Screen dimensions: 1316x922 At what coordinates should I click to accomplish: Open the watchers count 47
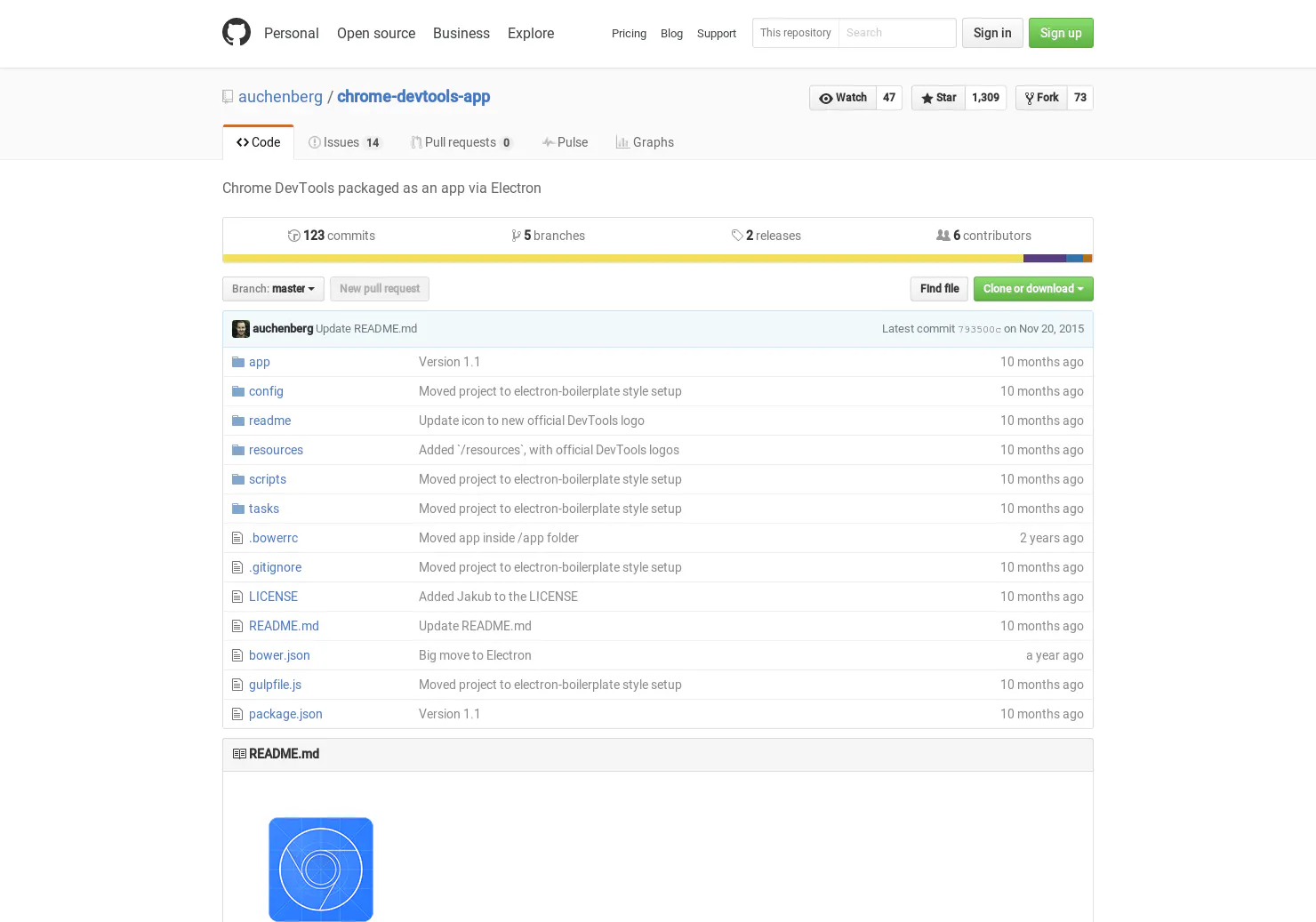tap(889, 98)
